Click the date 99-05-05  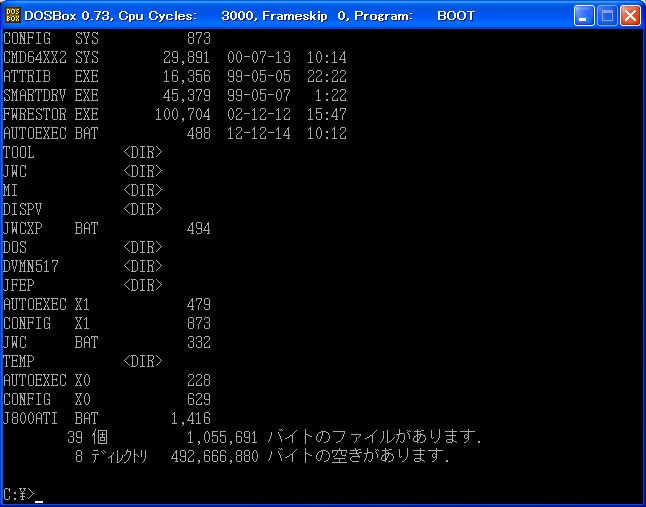[259, 77]
